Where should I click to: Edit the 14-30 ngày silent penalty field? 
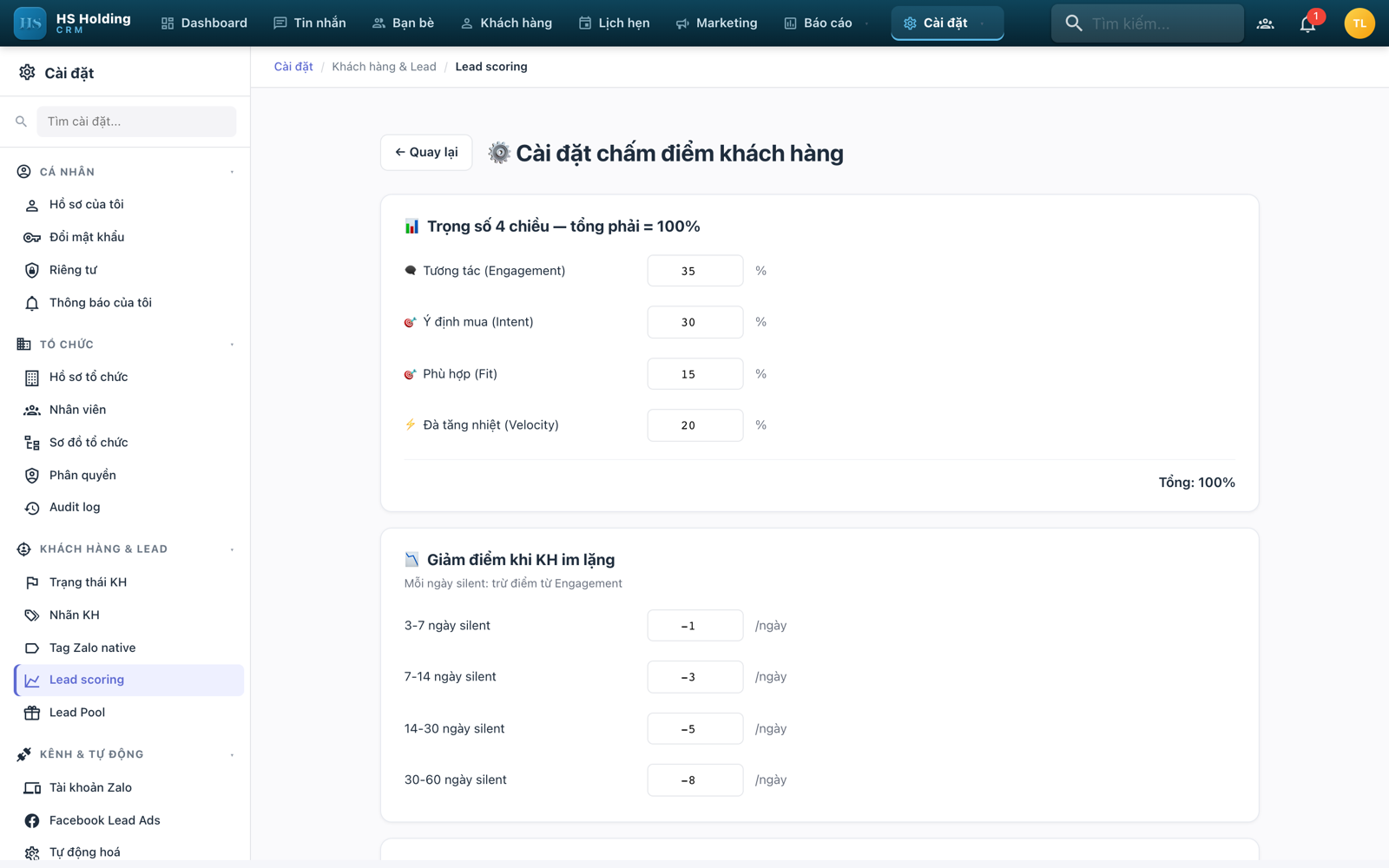695,729
